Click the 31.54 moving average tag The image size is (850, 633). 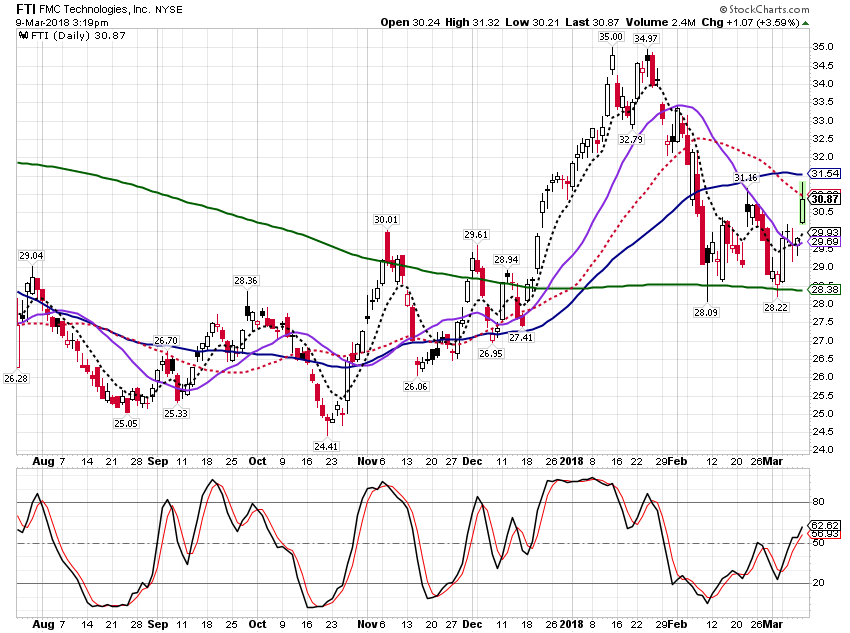pyautogui.click(x=825, y=173)
